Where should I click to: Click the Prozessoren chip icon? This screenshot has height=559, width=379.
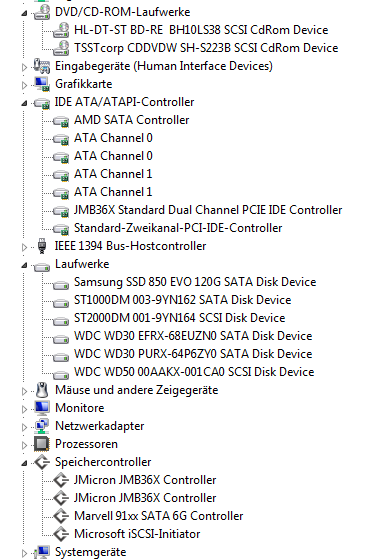(x=42, y=444)
